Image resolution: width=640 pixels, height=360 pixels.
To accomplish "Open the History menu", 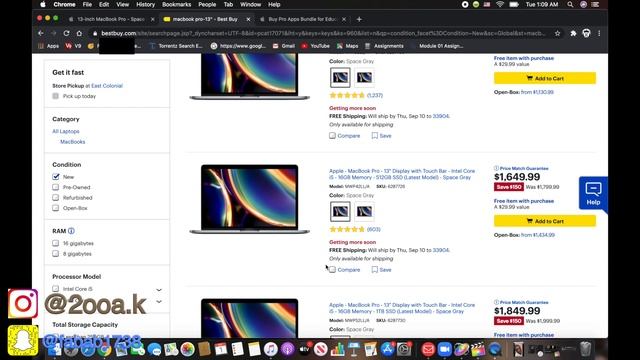I will pos(145,4).
